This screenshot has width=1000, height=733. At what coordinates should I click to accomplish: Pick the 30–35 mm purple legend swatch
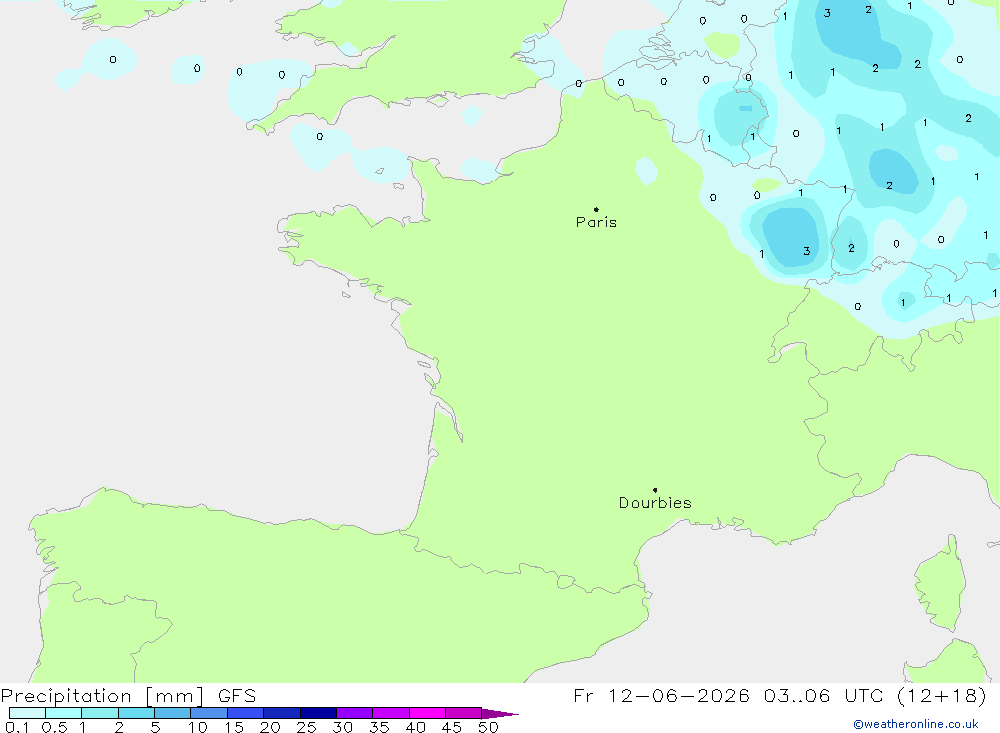(355, 713)
